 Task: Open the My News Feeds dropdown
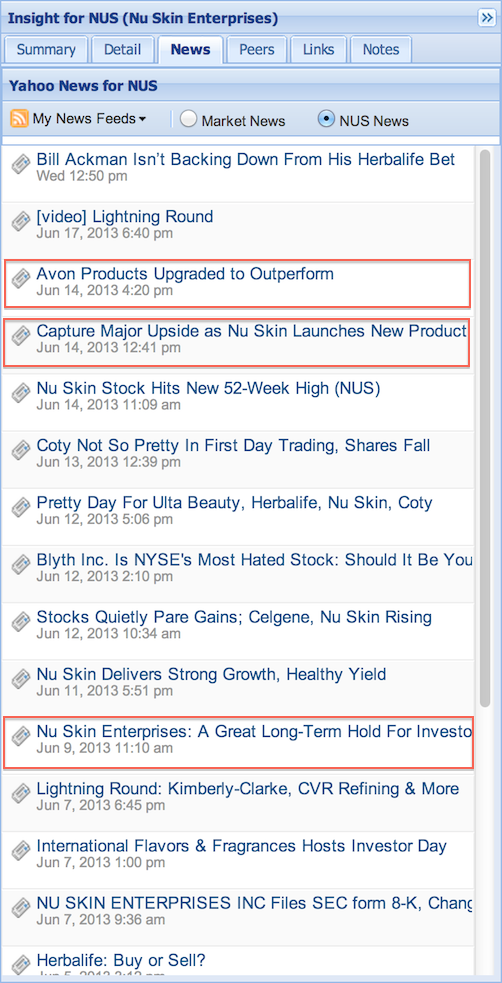89,118
